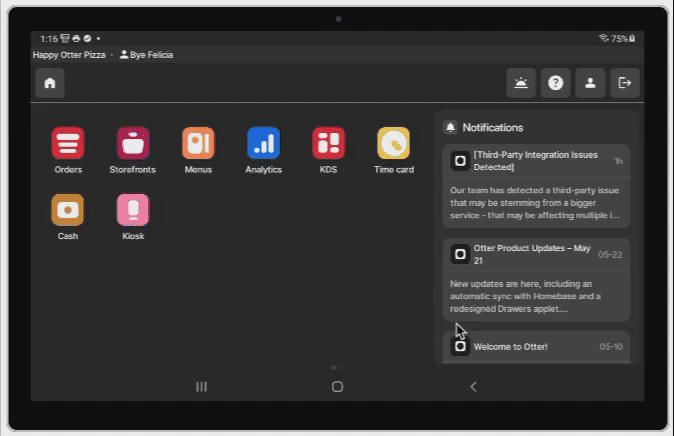Screen dimensions: 674x436
Task: Go to the home screen button
Action: (x=50, y=83)
